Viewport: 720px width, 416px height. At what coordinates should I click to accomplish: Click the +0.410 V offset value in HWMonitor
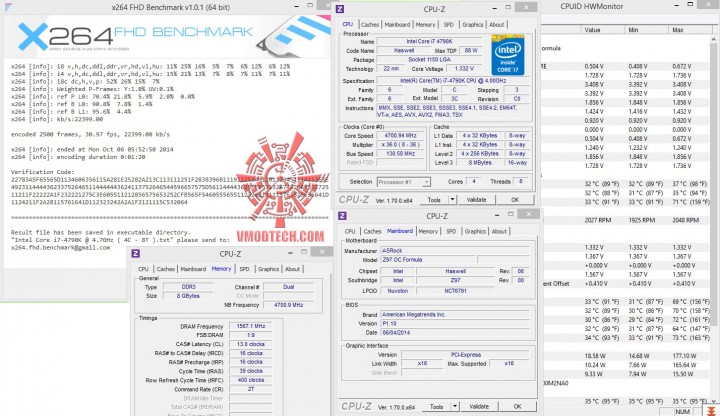[596, 284]
